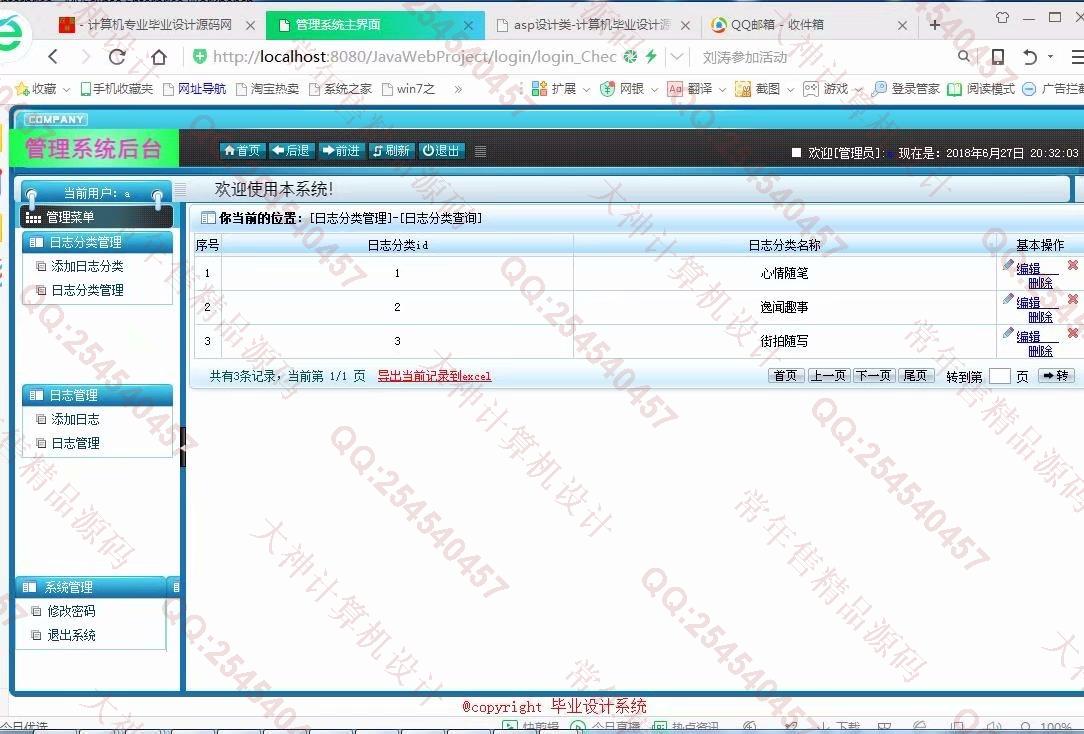Open 截图 screenshot tool
1084x734 pixels.
[x=758, y=88]
